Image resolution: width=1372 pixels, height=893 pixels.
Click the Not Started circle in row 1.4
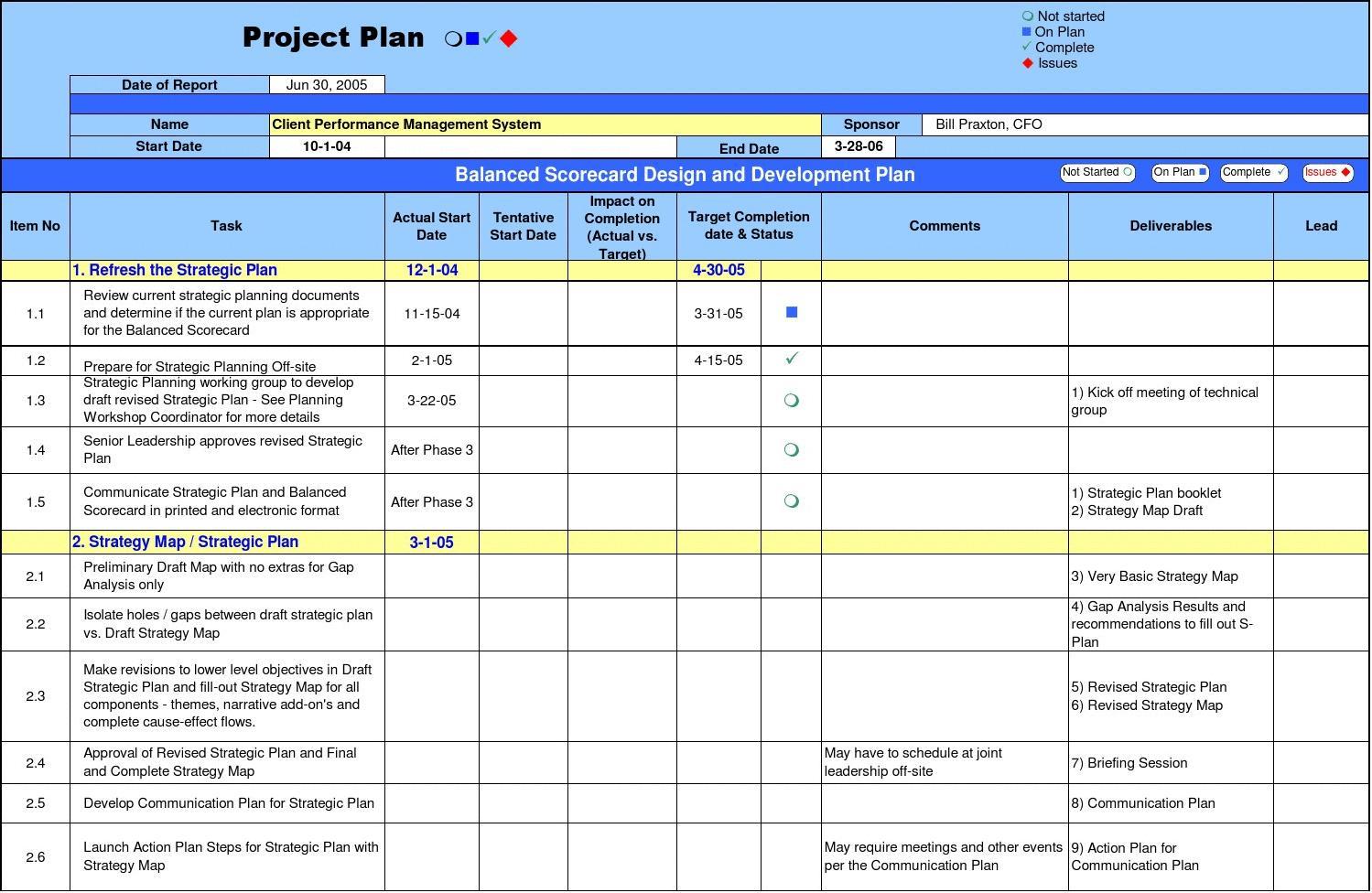click(792, 450)
